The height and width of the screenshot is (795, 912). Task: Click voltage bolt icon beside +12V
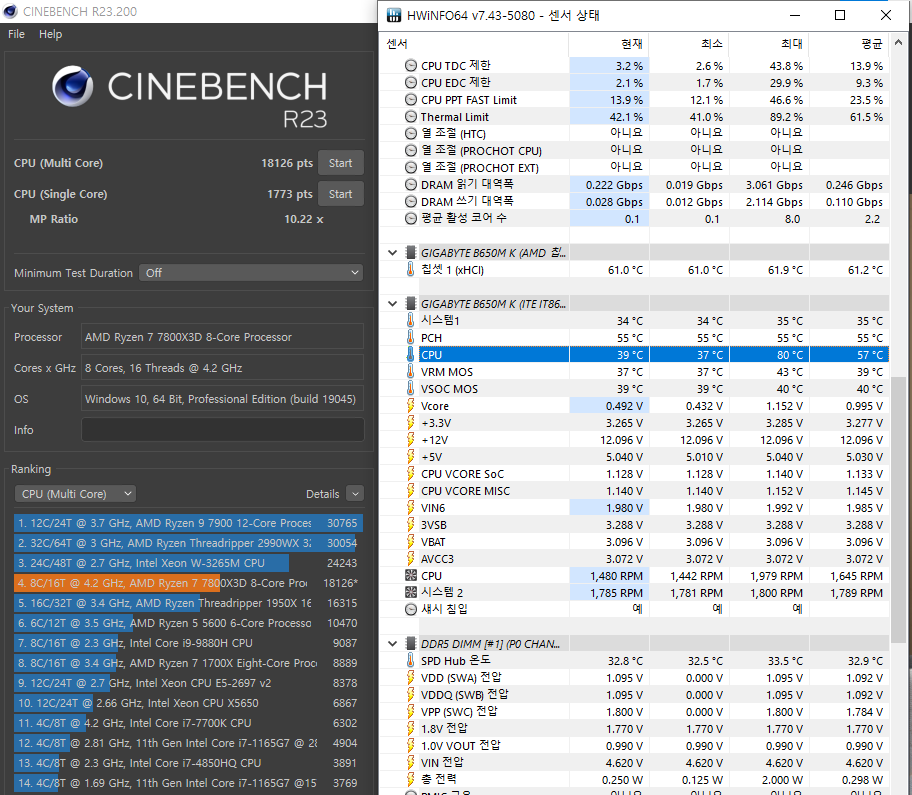coord(411,440)
